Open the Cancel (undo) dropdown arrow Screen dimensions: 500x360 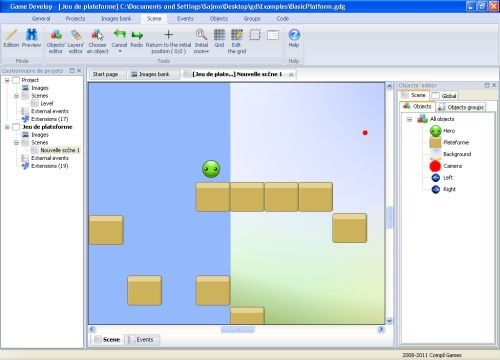(120, 51)
